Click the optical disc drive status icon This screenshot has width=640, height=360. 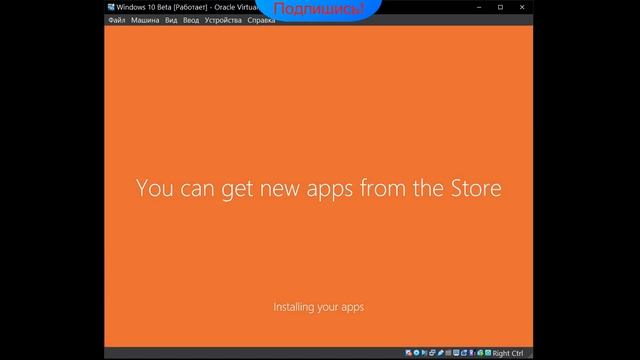(416, 353)
